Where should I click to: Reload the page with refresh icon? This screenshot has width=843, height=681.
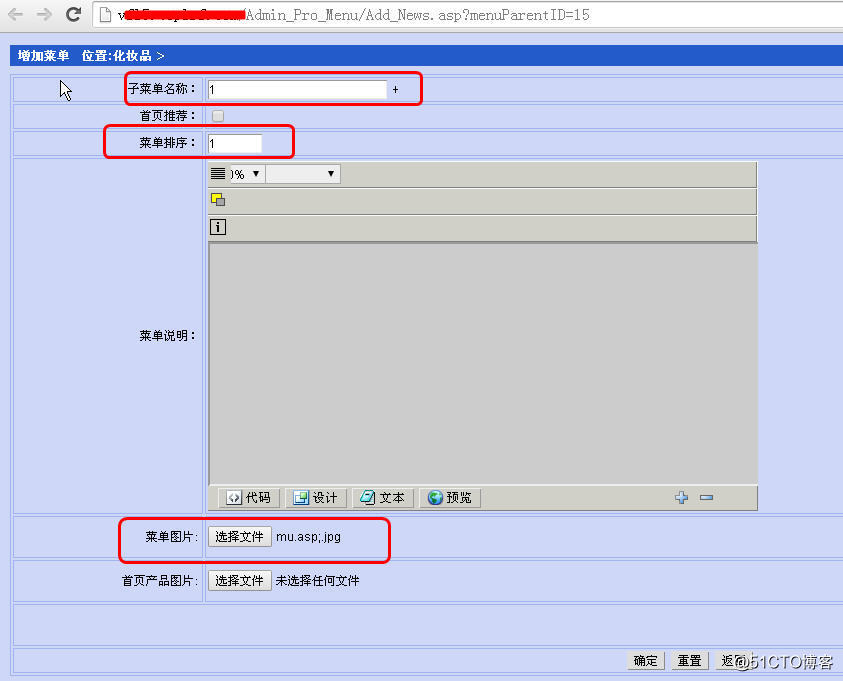[74, 14]
